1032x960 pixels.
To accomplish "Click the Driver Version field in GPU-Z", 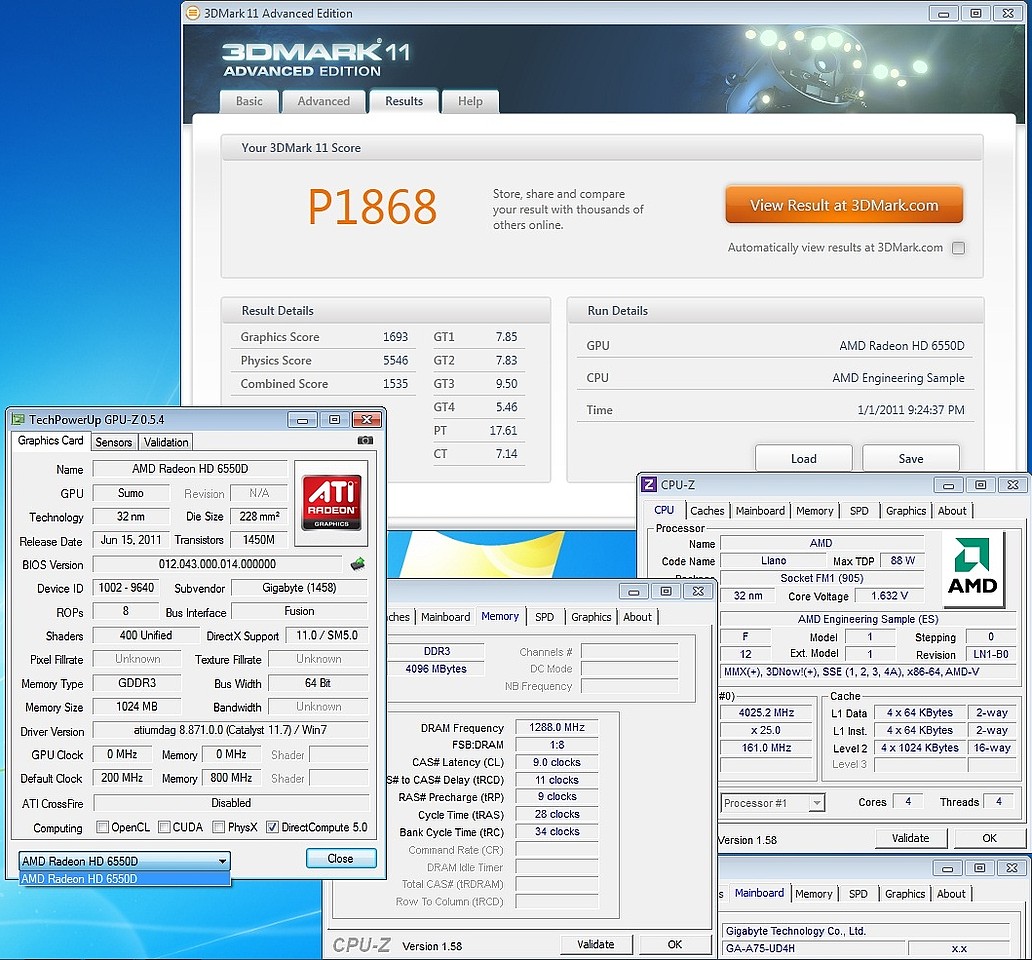I will [230, 730].
